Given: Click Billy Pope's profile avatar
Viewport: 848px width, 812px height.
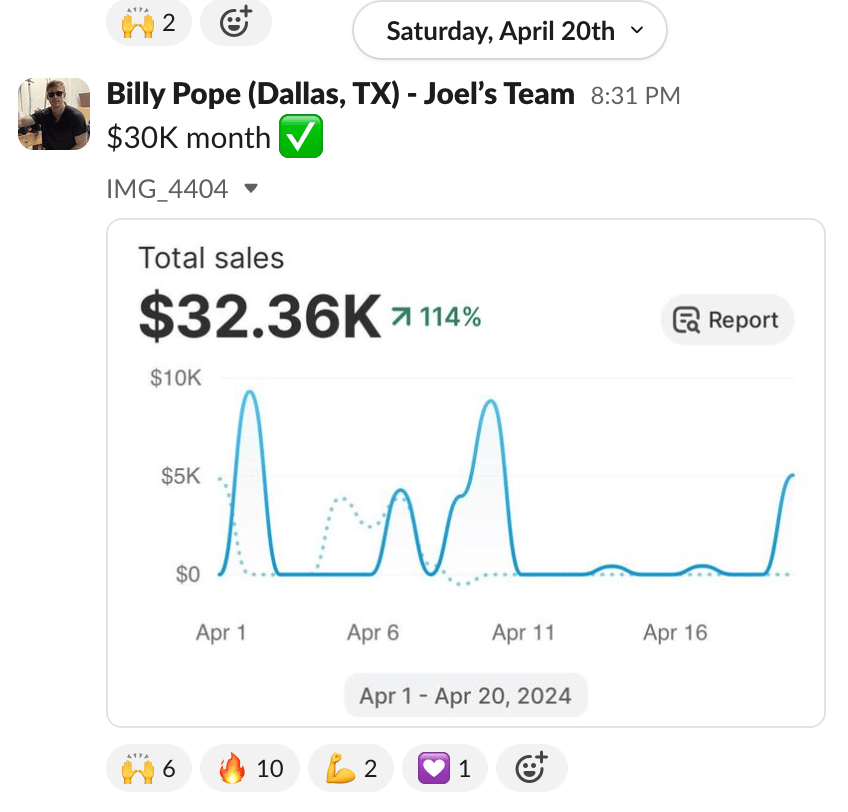Looking at the screenshot, I should click(x=55, y=114).
